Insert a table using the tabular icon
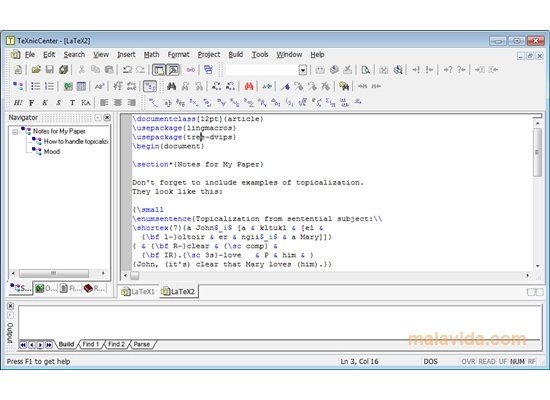 pos(81,86)
